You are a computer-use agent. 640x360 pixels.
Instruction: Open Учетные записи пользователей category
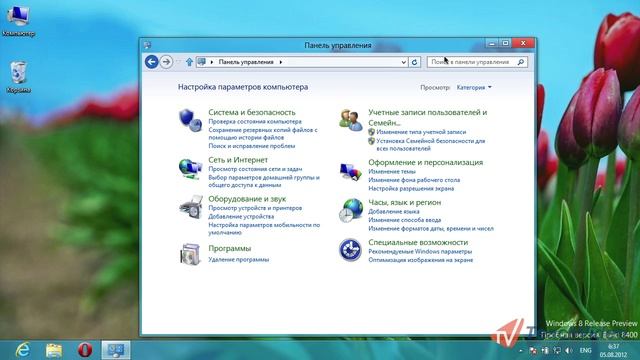tap(428, 117)
